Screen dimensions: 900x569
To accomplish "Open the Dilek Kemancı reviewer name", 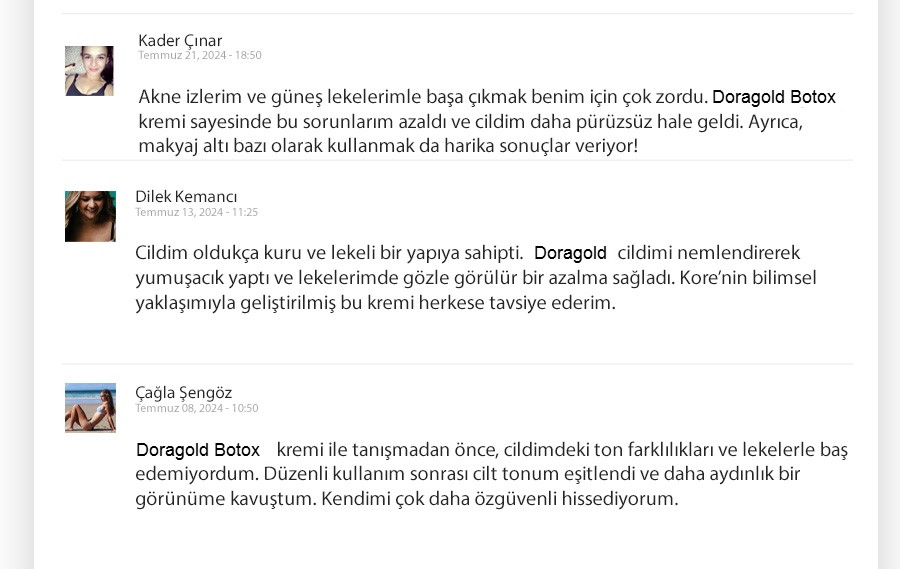I will 186,197.
